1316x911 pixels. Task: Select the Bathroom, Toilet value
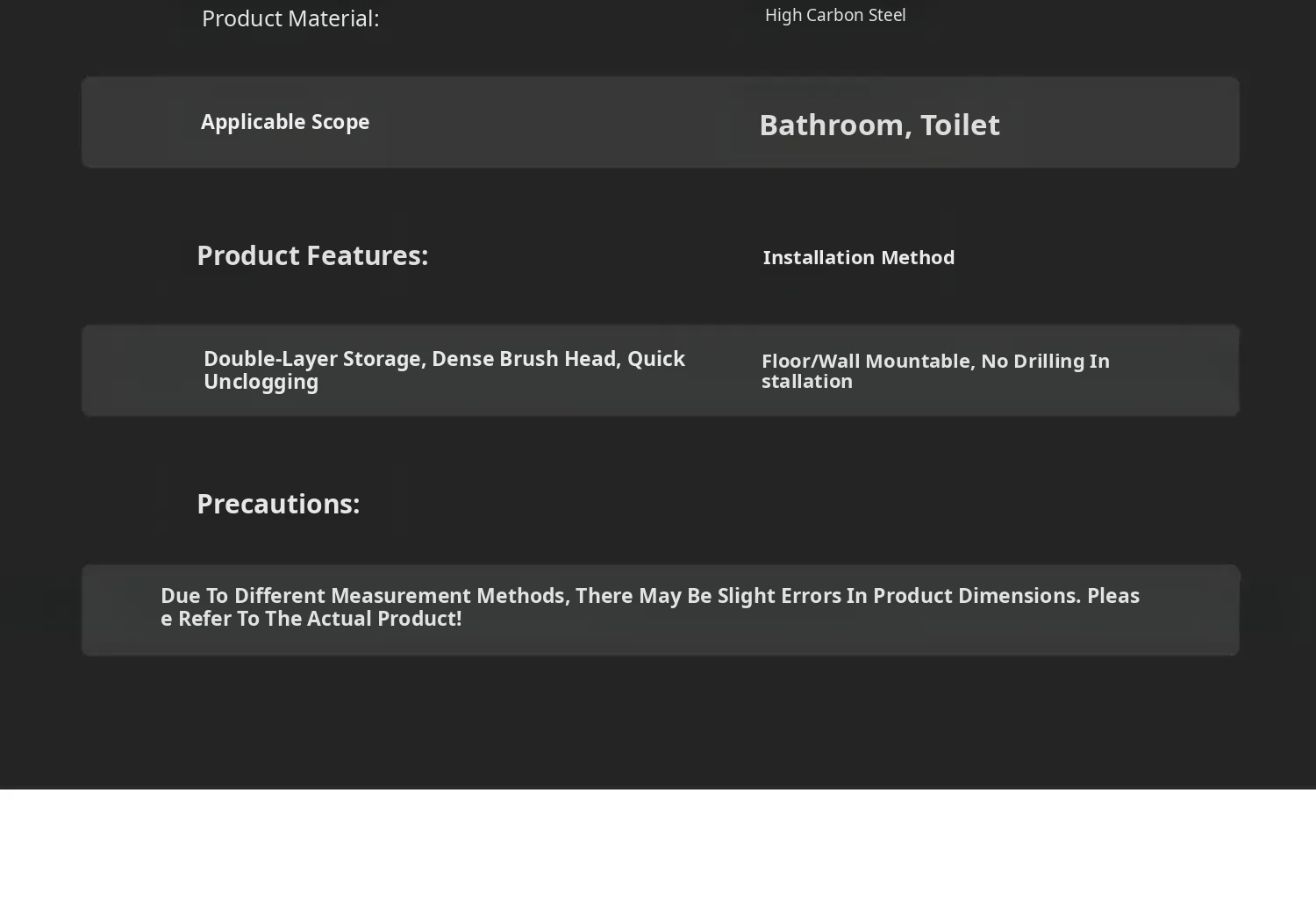(879, 125)
